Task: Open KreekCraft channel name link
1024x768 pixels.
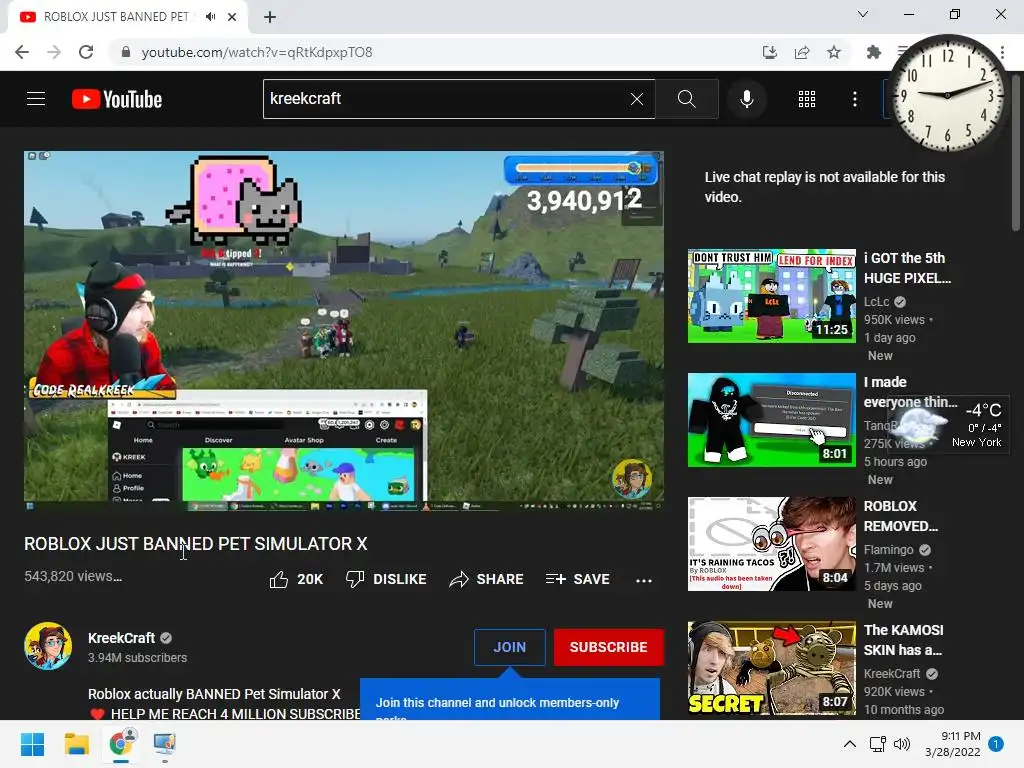Action: point(121,638)
